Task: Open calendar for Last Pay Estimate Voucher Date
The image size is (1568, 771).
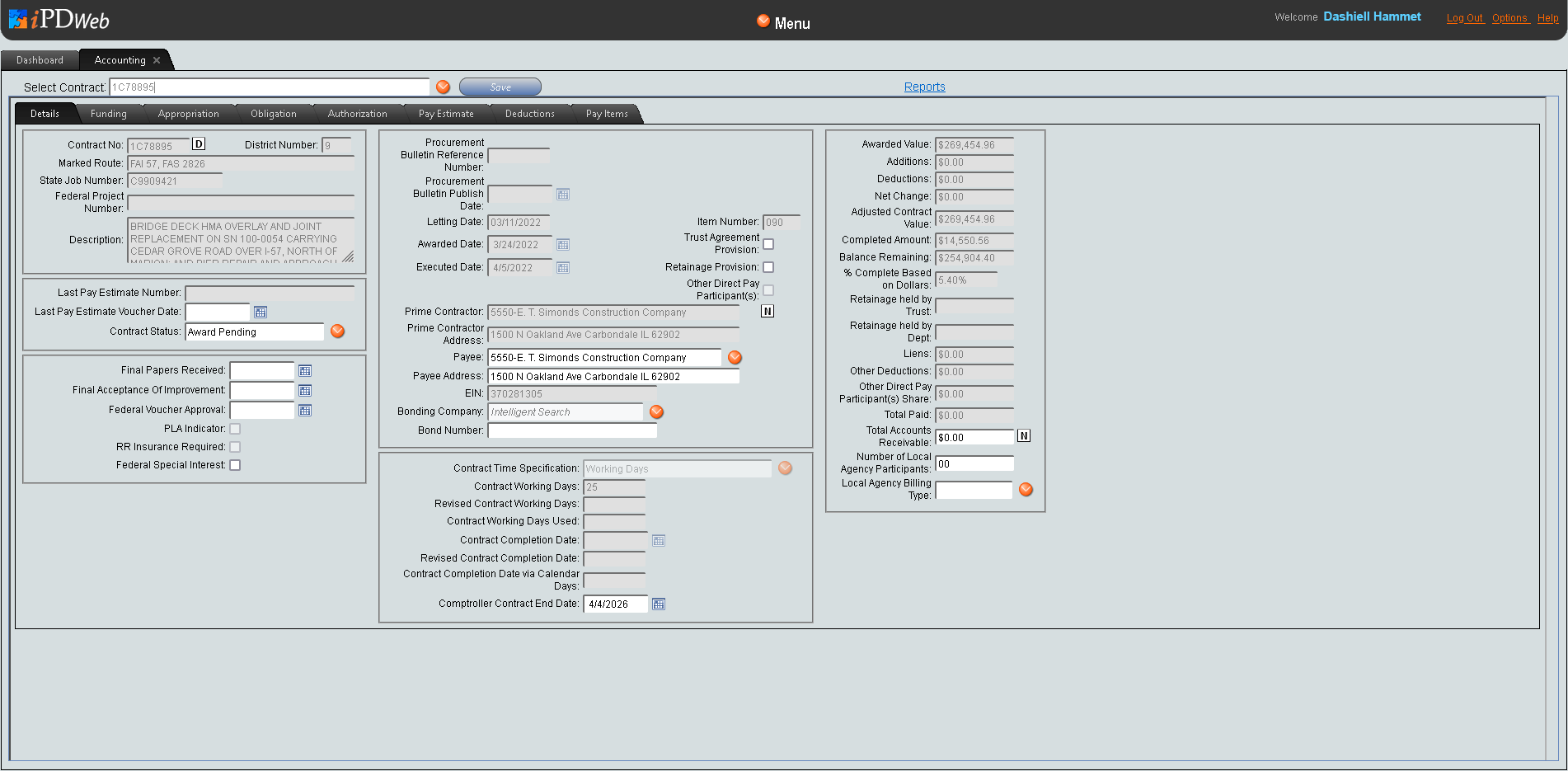Action: click(x=261, y=313)
